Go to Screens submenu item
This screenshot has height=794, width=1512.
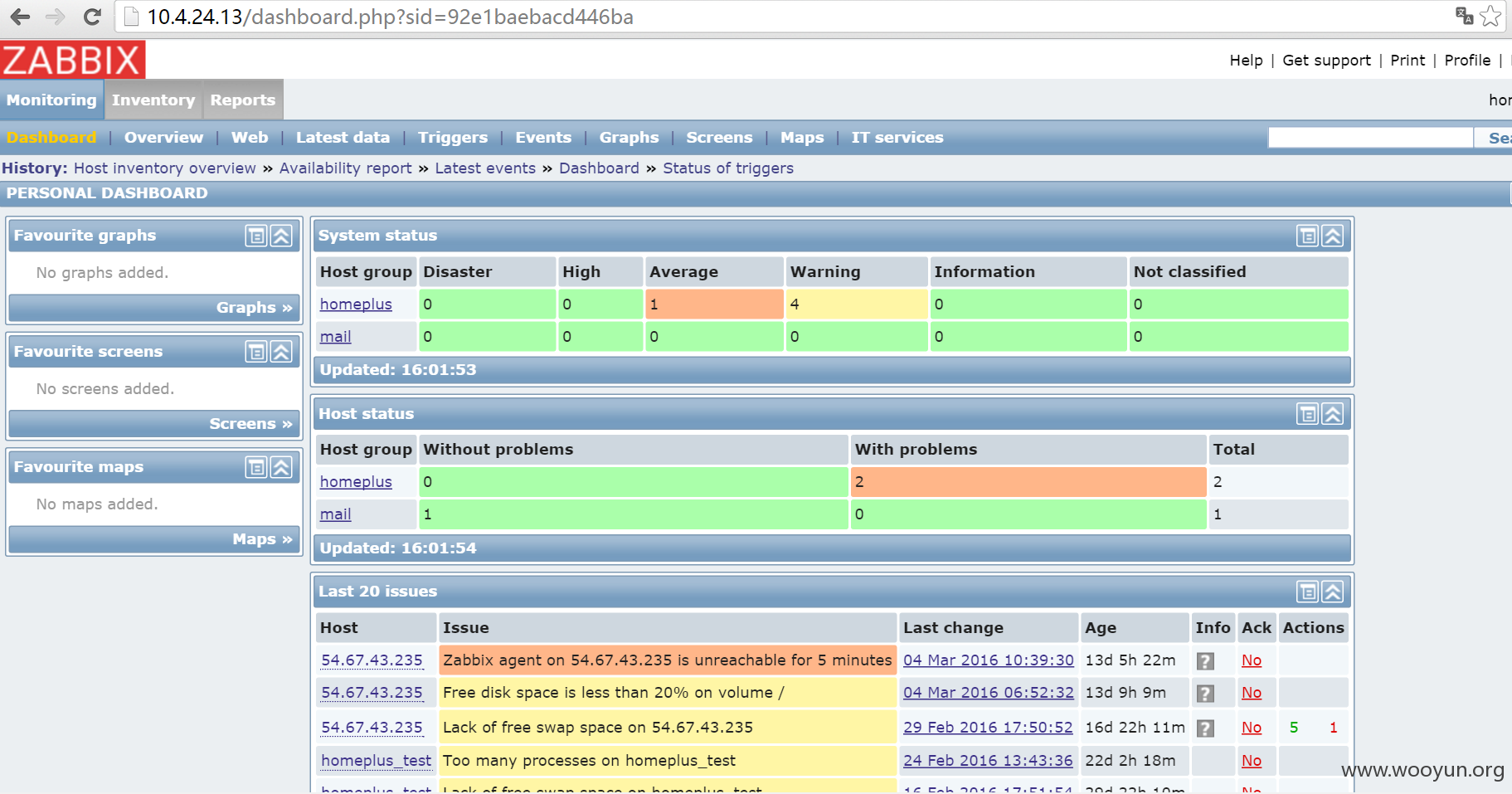(719, 138)
